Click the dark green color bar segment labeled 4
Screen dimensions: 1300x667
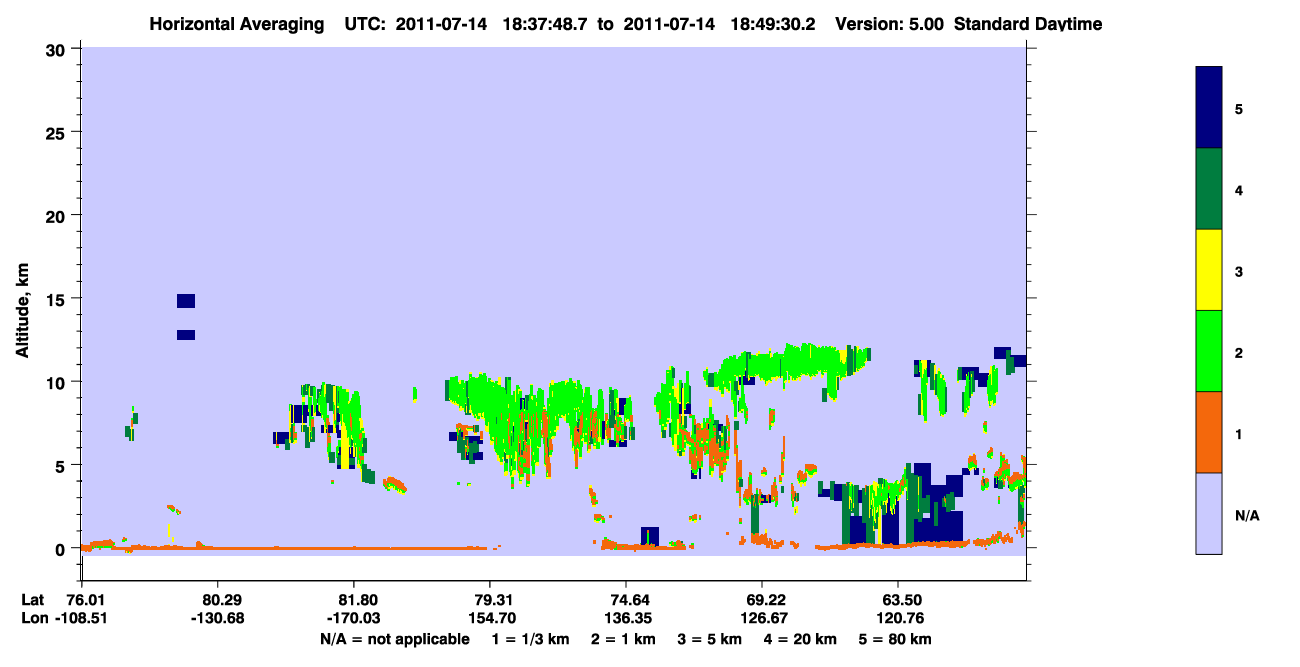1209,189
